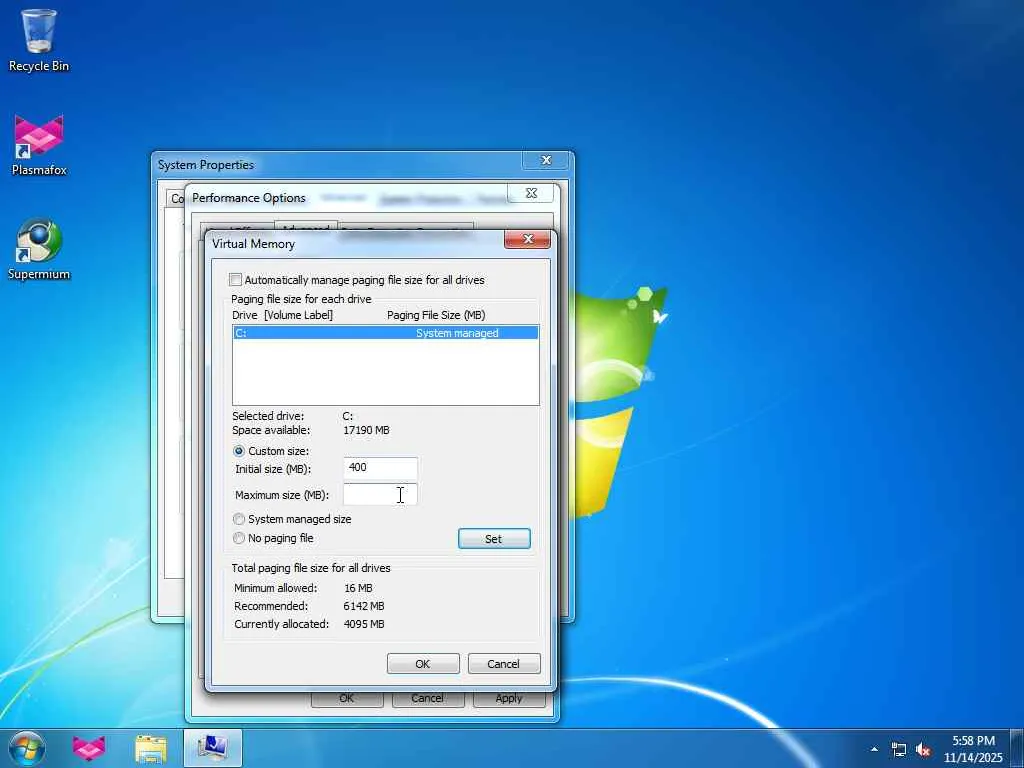Click the Drive [Volume Label] header
1024x768 pixels.
pos(282,315)
